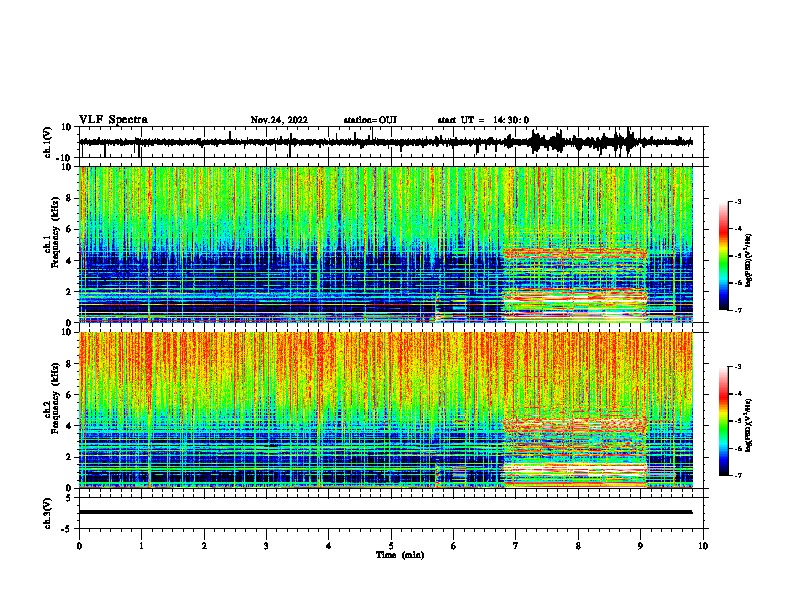
Task: Click time axis tick label "1"
Action: click(141, 546)
